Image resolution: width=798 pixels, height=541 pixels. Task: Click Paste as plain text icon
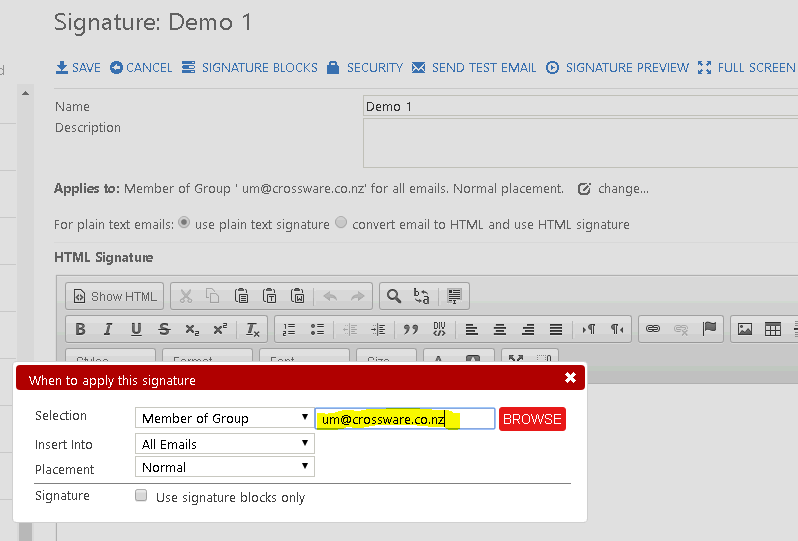tap(269, 296)
